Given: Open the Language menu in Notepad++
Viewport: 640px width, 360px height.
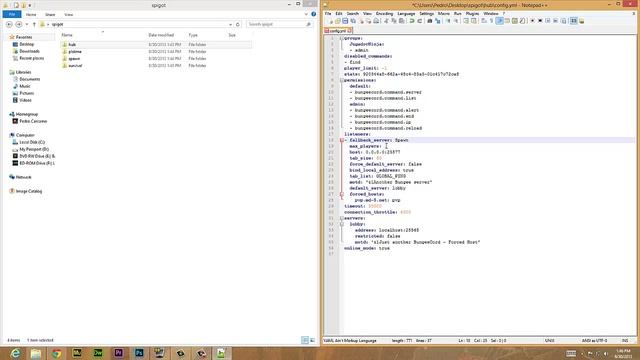Looking at the screenshot, I should (x=406, y=13).
